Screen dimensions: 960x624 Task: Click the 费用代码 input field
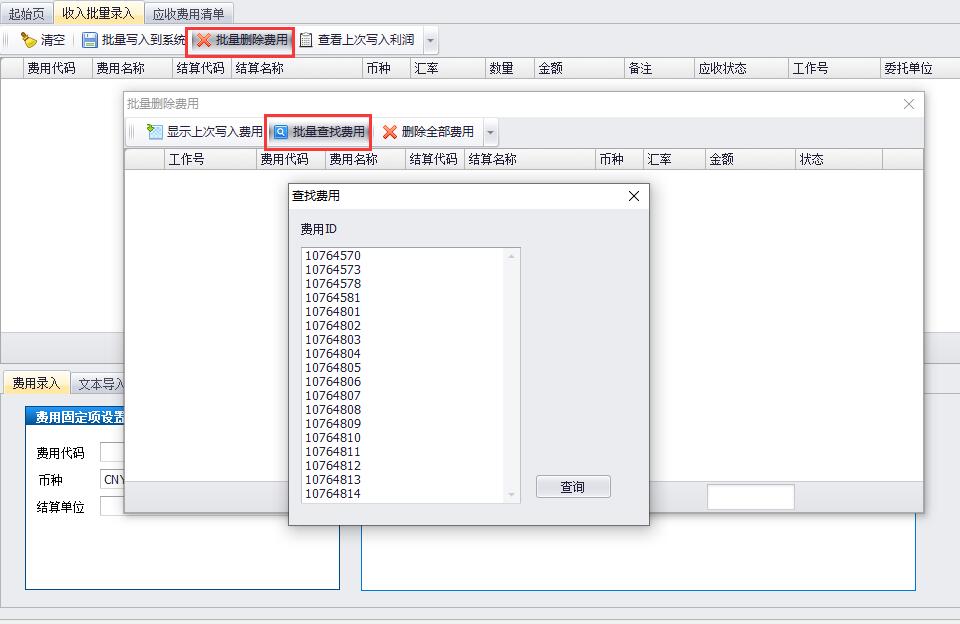coord(113,453)
